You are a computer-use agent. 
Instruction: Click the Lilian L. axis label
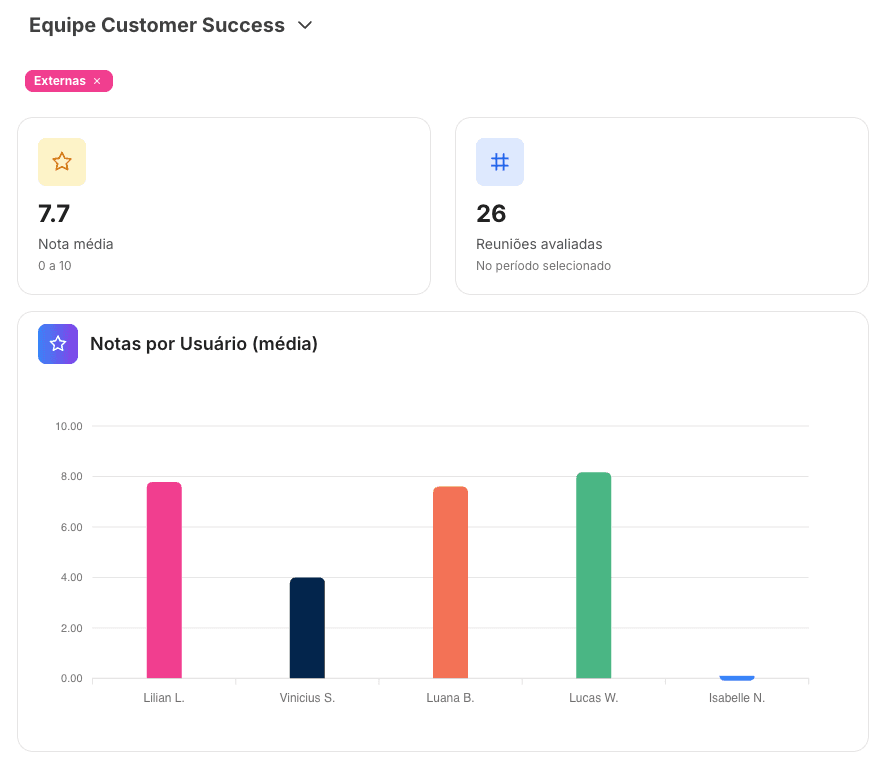(164, 698)
